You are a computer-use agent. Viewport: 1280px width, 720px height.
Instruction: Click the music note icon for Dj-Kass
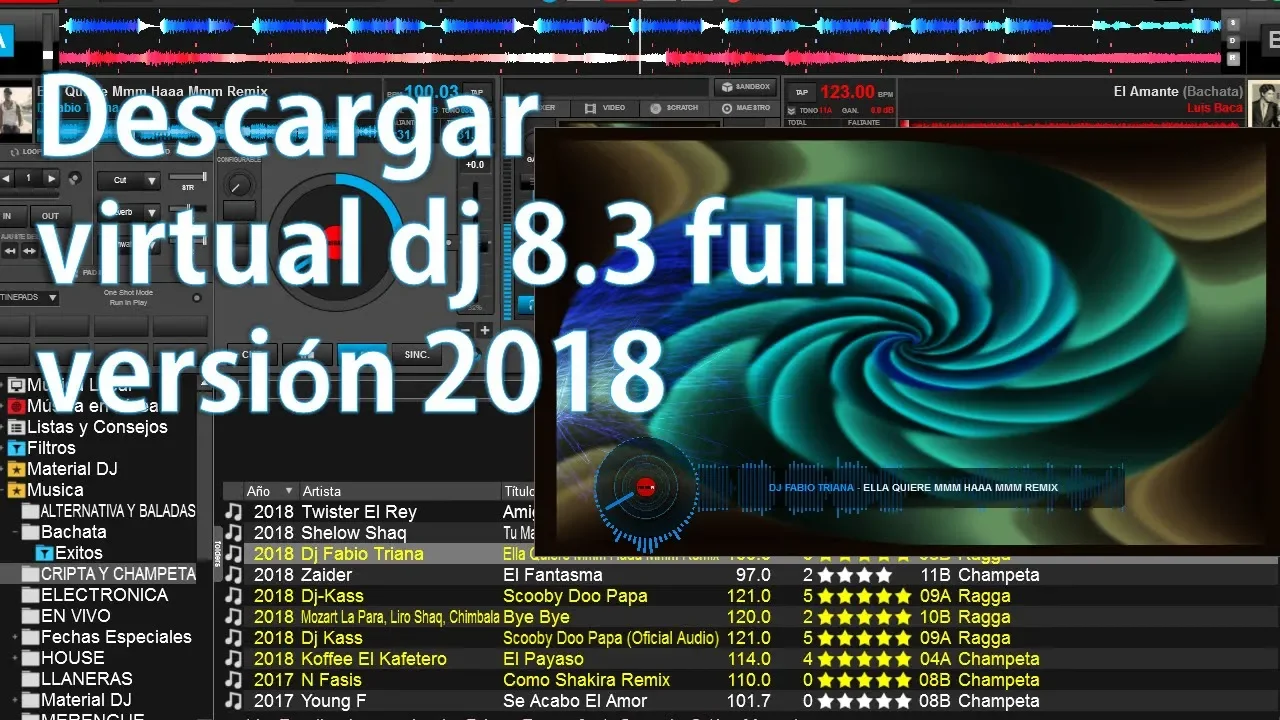233,596
